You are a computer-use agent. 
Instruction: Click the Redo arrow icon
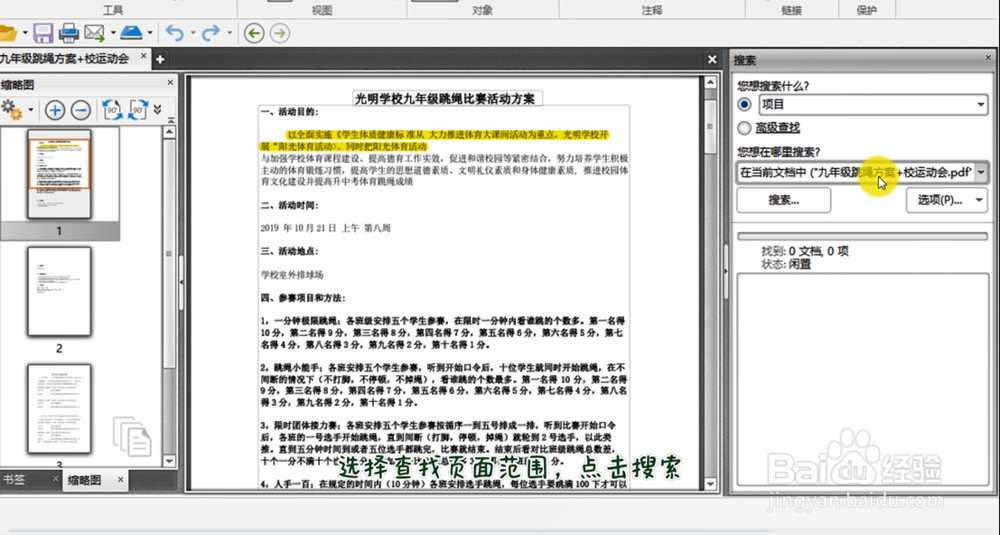click(x=211, y=33)
